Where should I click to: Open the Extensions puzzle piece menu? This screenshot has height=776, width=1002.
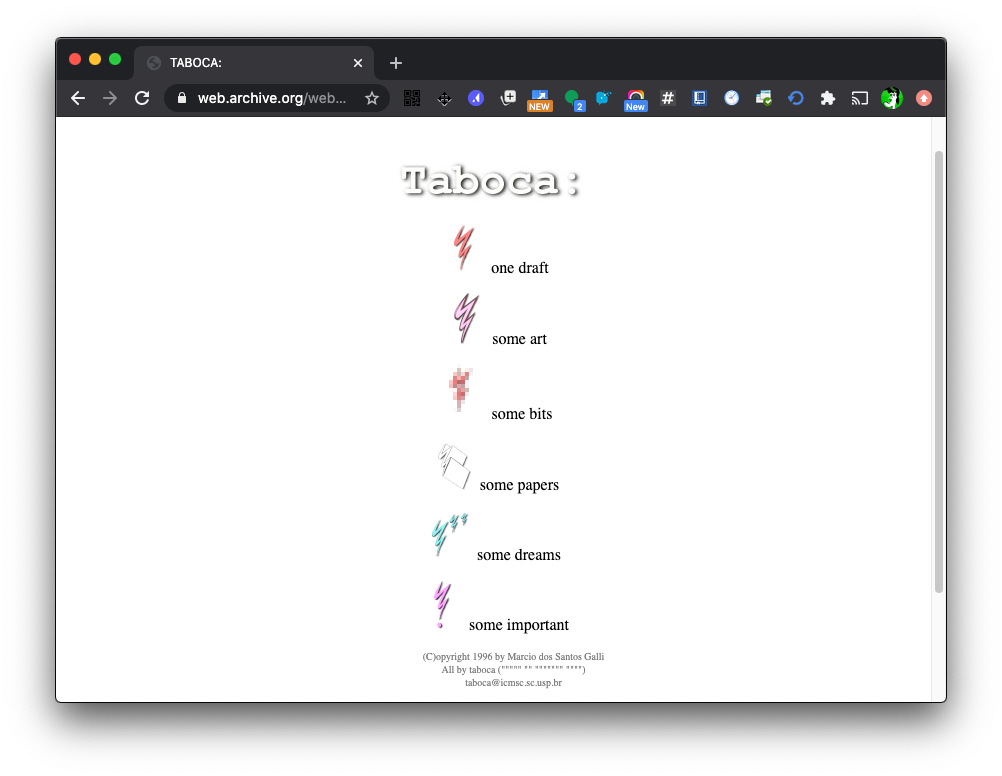[x=828, y=98]
